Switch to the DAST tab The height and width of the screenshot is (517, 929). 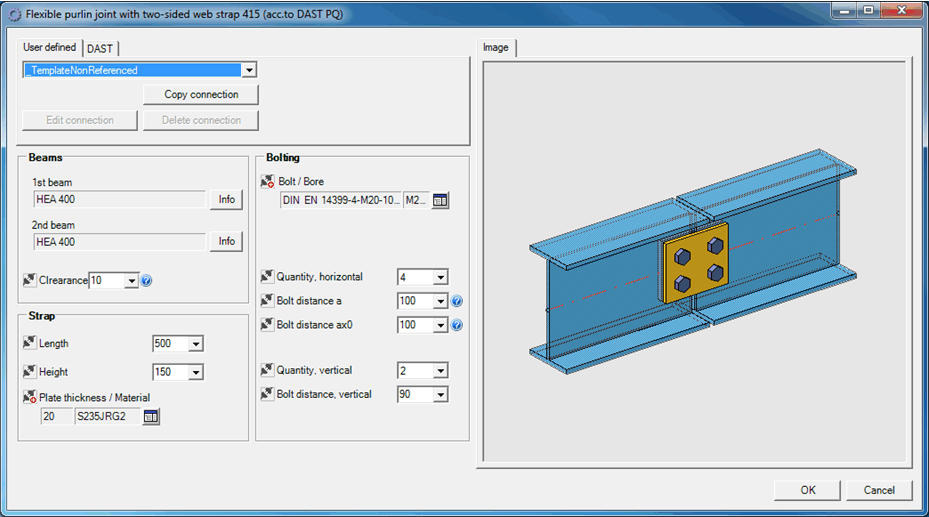coord(100,48)
